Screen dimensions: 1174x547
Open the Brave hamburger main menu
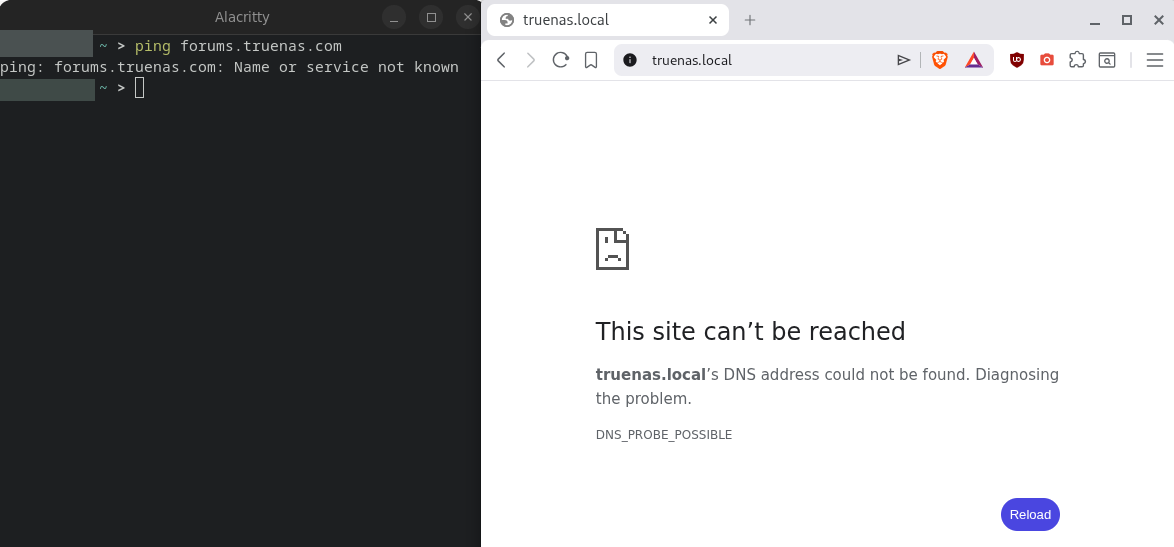pyautogui.click(x=1155, y=60)
